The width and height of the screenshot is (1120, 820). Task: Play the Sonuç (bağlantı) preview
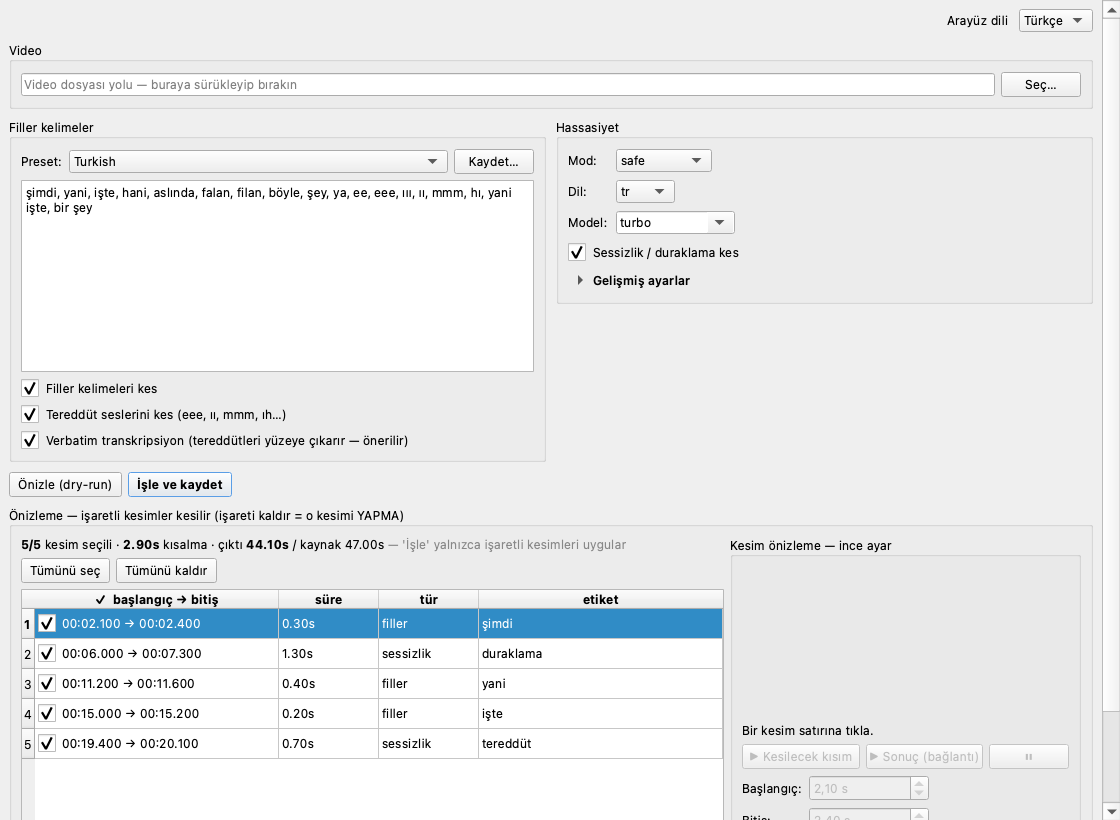click(924, 756)
